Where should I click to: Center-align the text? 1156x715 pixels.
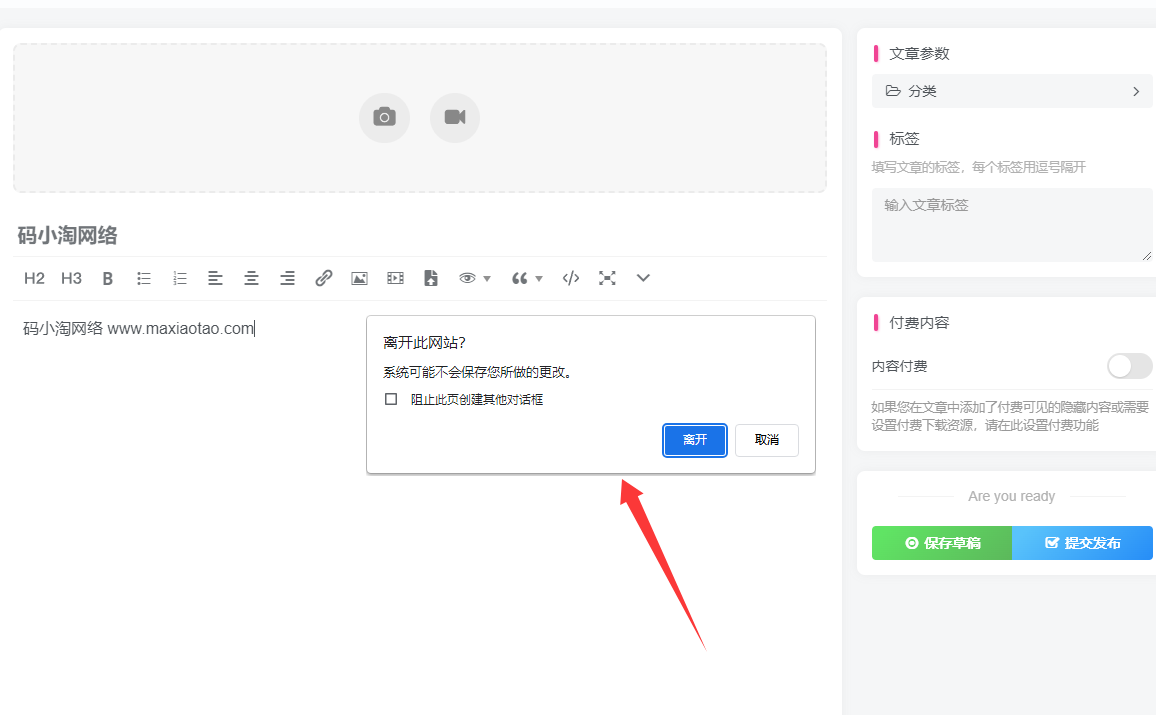(252, 278)
